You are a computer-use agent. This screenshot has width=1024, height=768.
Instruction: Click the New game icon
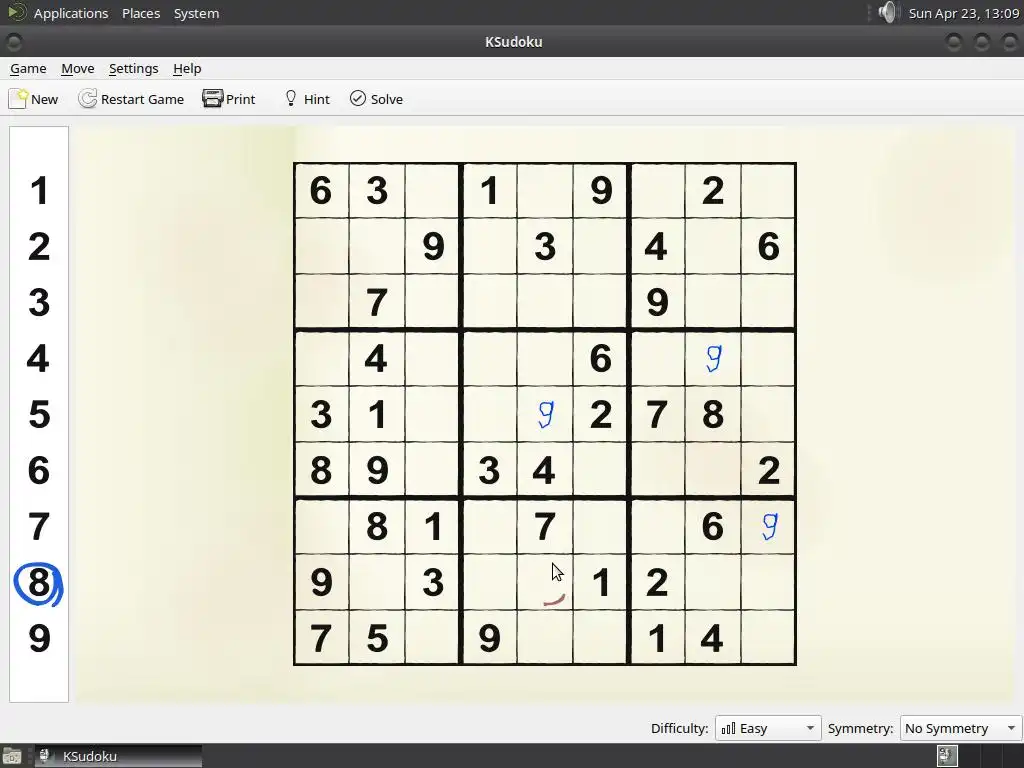18,99
